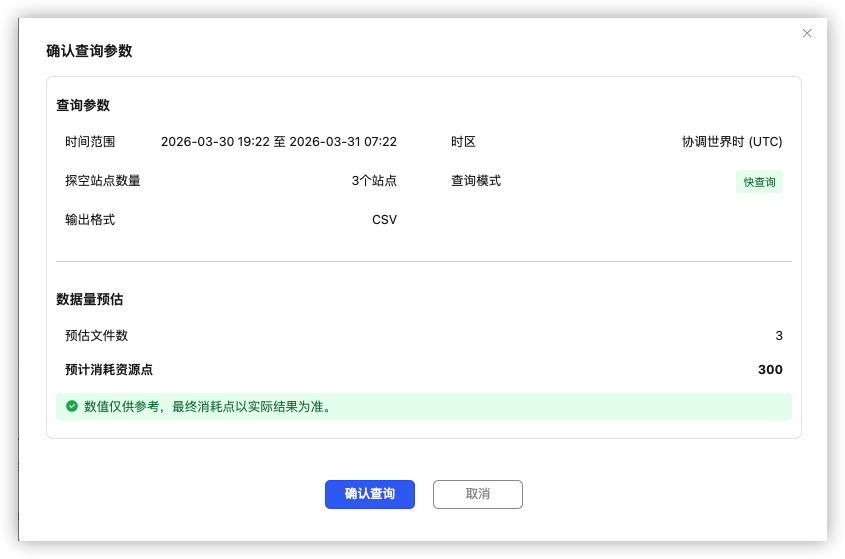Image resolution: width=845 pixels, height=559 pixels.
Task: Click the 预计消耗资源点 value 300
Action: 770,369
